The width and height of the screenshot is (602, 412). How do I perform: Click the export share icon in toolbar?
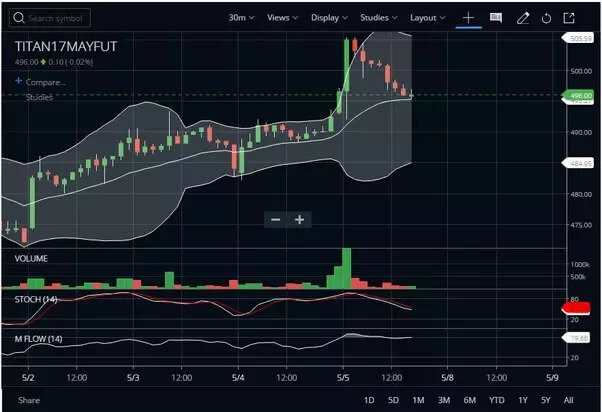pos(569,18)
